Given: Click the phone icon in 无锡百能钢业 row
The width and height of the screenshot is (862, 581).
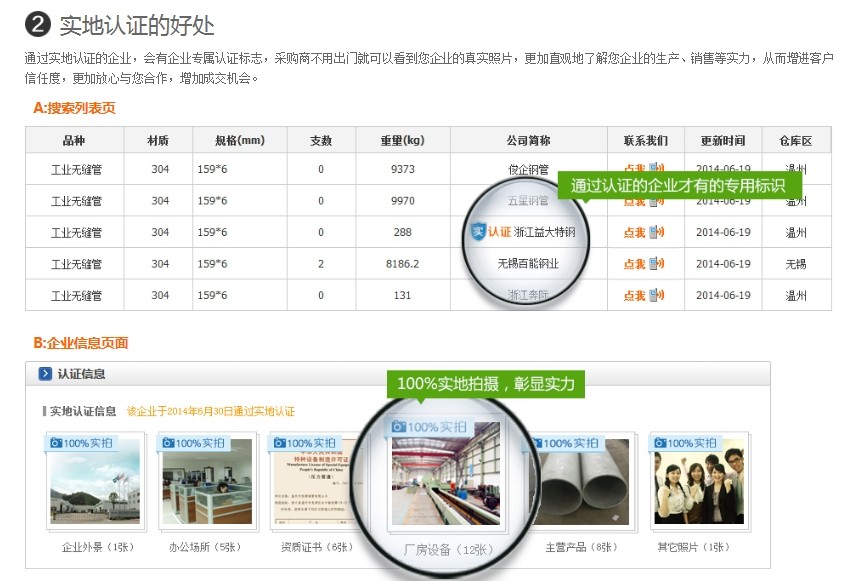Looking at the screenshot, I should click(657, 264).
